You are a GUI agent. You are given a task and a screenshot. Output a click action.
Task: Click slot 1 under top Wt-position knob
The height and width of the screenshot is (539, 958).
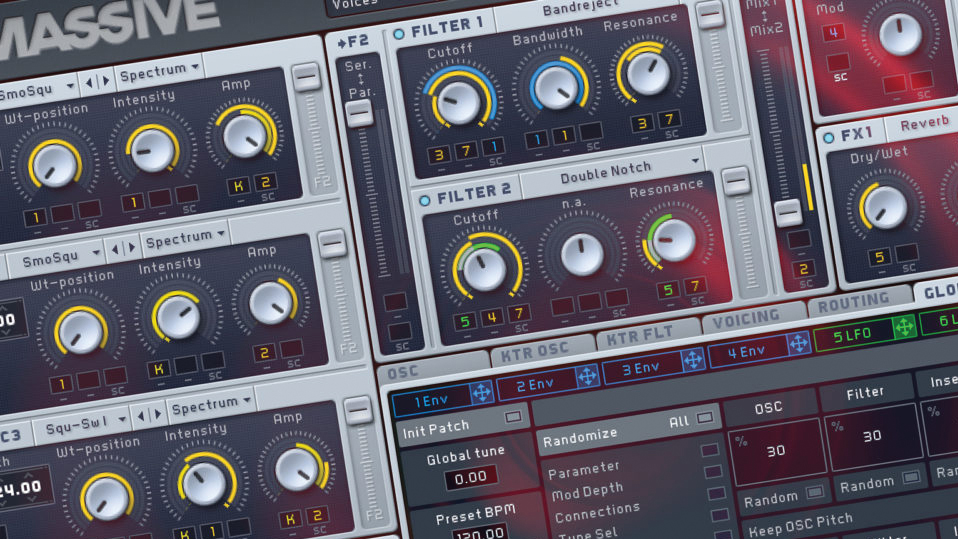pyautogui.click(x=35, y=217)
